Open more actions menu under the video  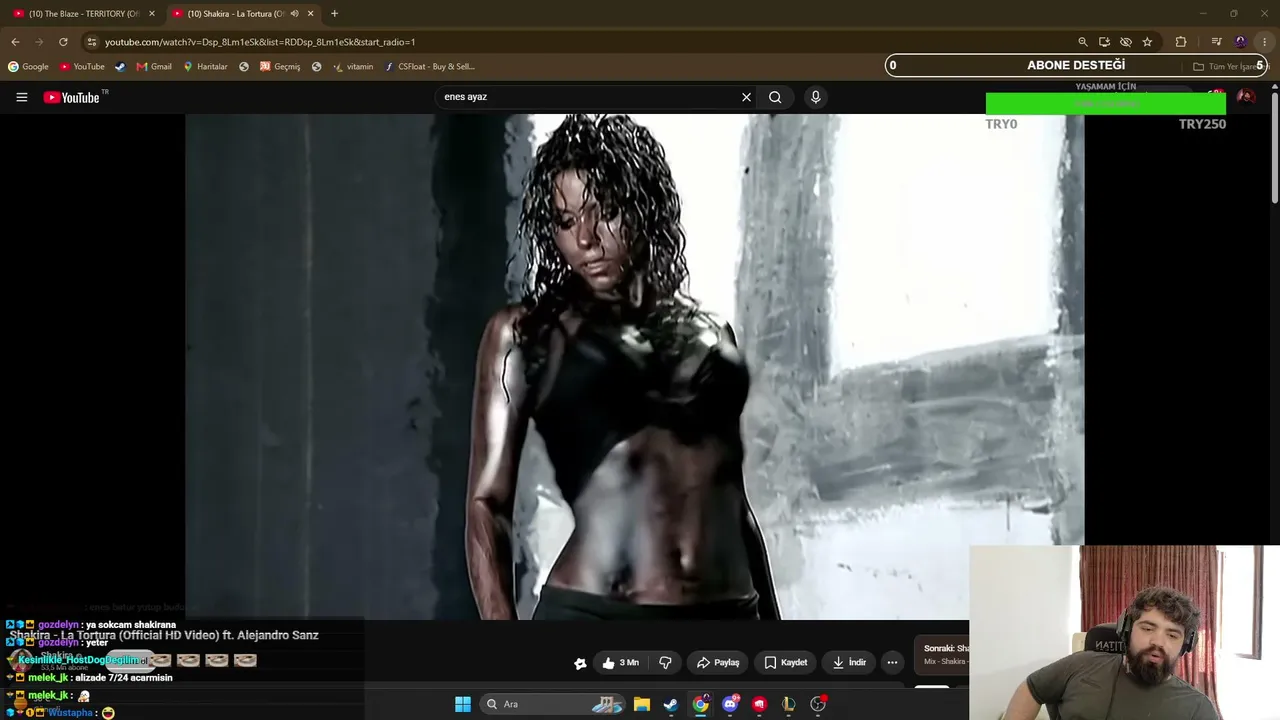point(892,662)
